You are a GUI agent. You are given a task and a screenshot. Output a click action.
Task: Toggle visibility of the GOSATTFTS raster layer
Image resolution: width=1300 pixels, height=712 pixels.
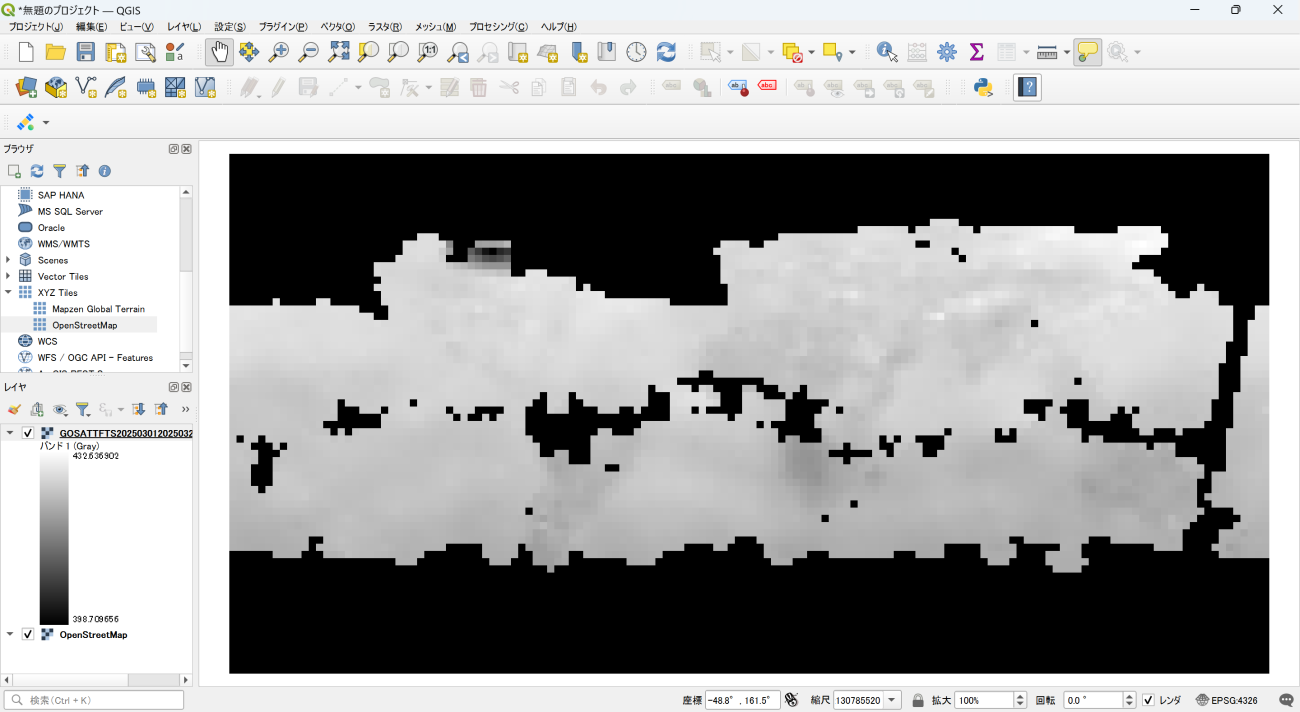pos(28,434)
